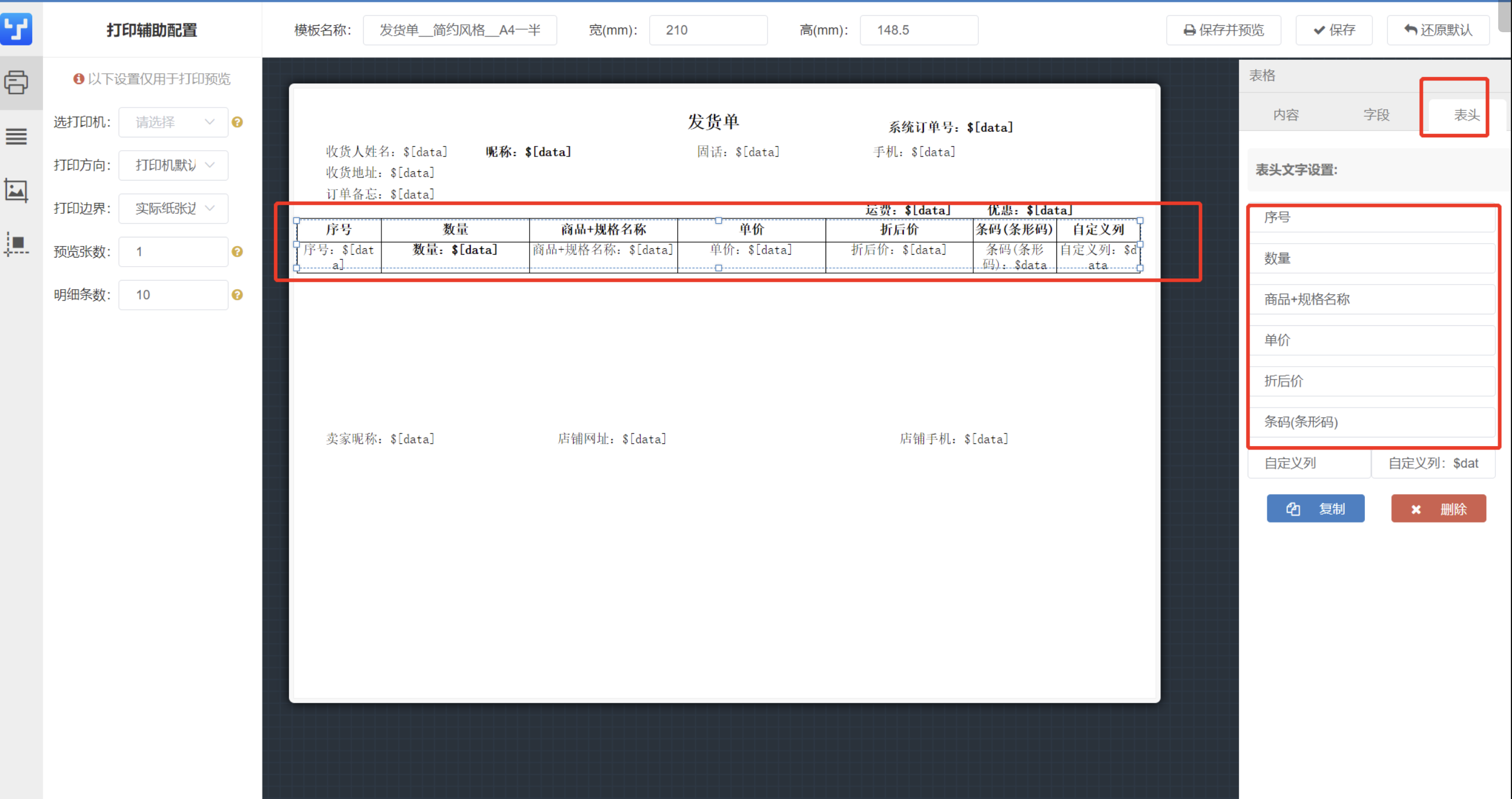Focus the 模板名称 input field
1512x799 pixels.
pos(460,30)
